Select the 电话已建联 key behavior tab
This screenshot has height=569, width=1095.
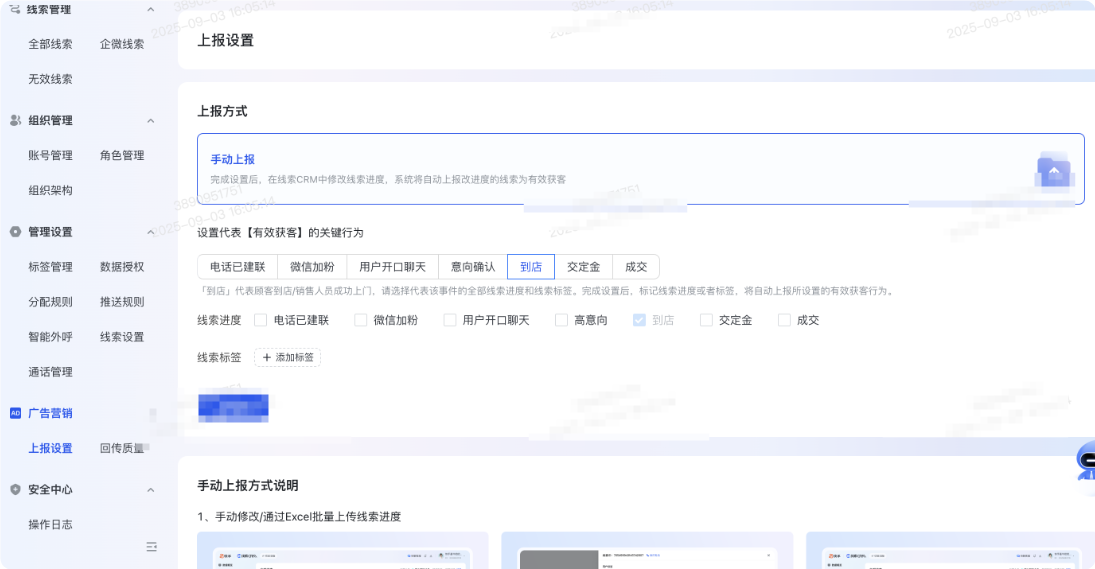tap(237, 267)
